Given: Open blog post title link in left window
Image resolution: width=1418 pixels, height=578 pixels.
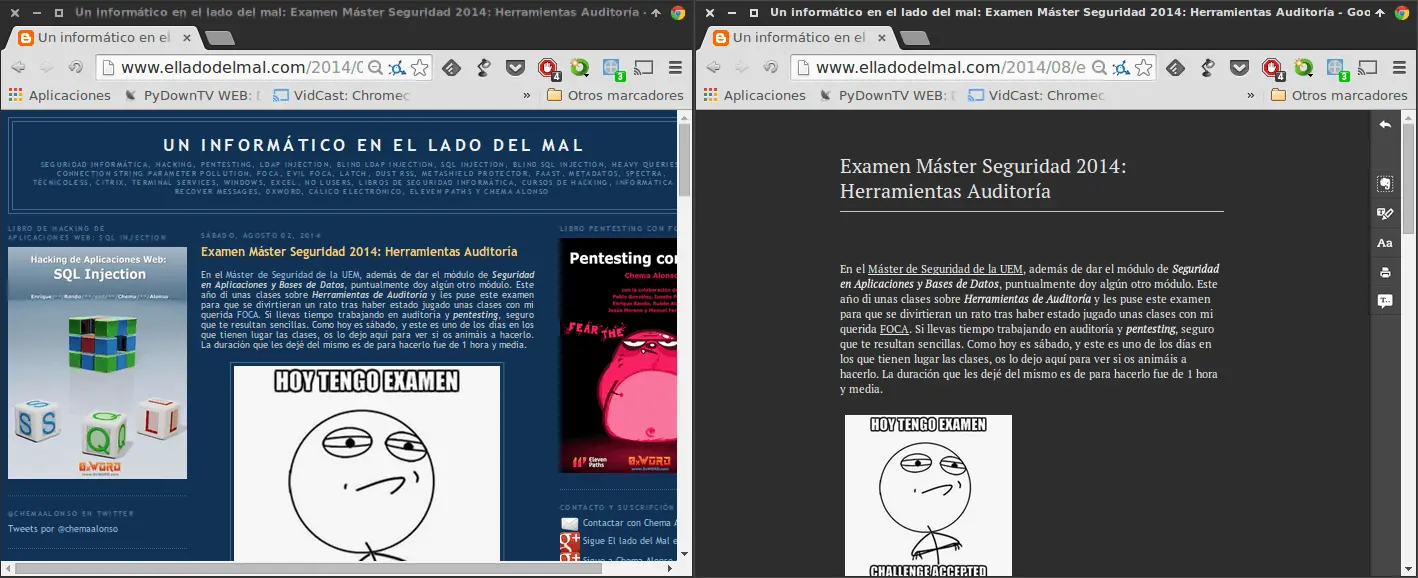Looking at the screenshot, I should 359,252.
